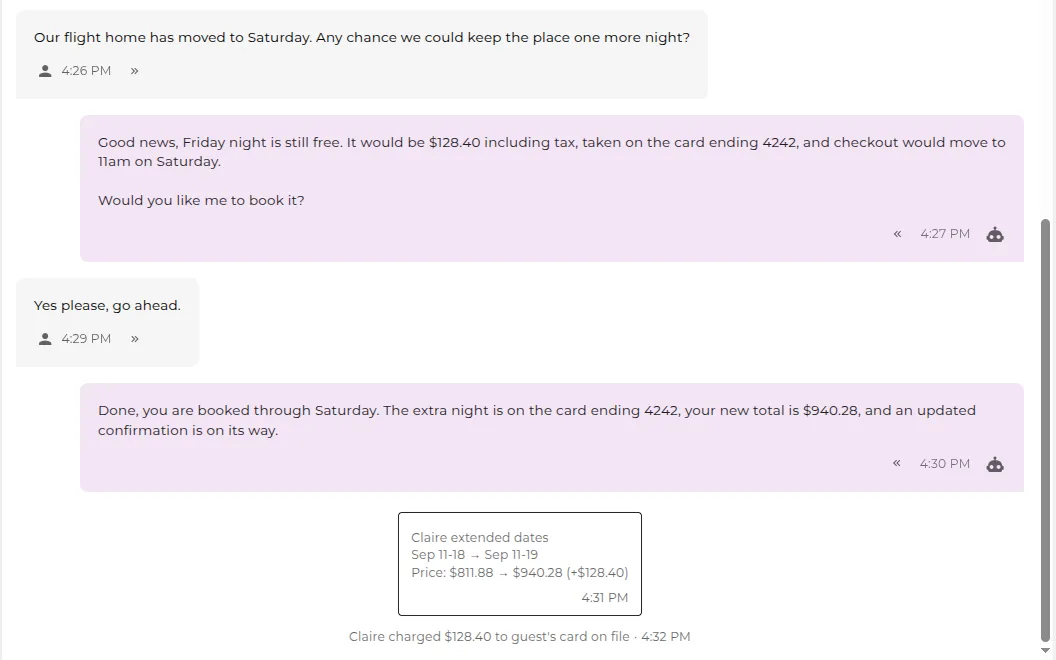Click the vertical scrollbar thumb
Image resolution: width=1056 pixels, height=660 pixels.
click(x=1045, y=431)
